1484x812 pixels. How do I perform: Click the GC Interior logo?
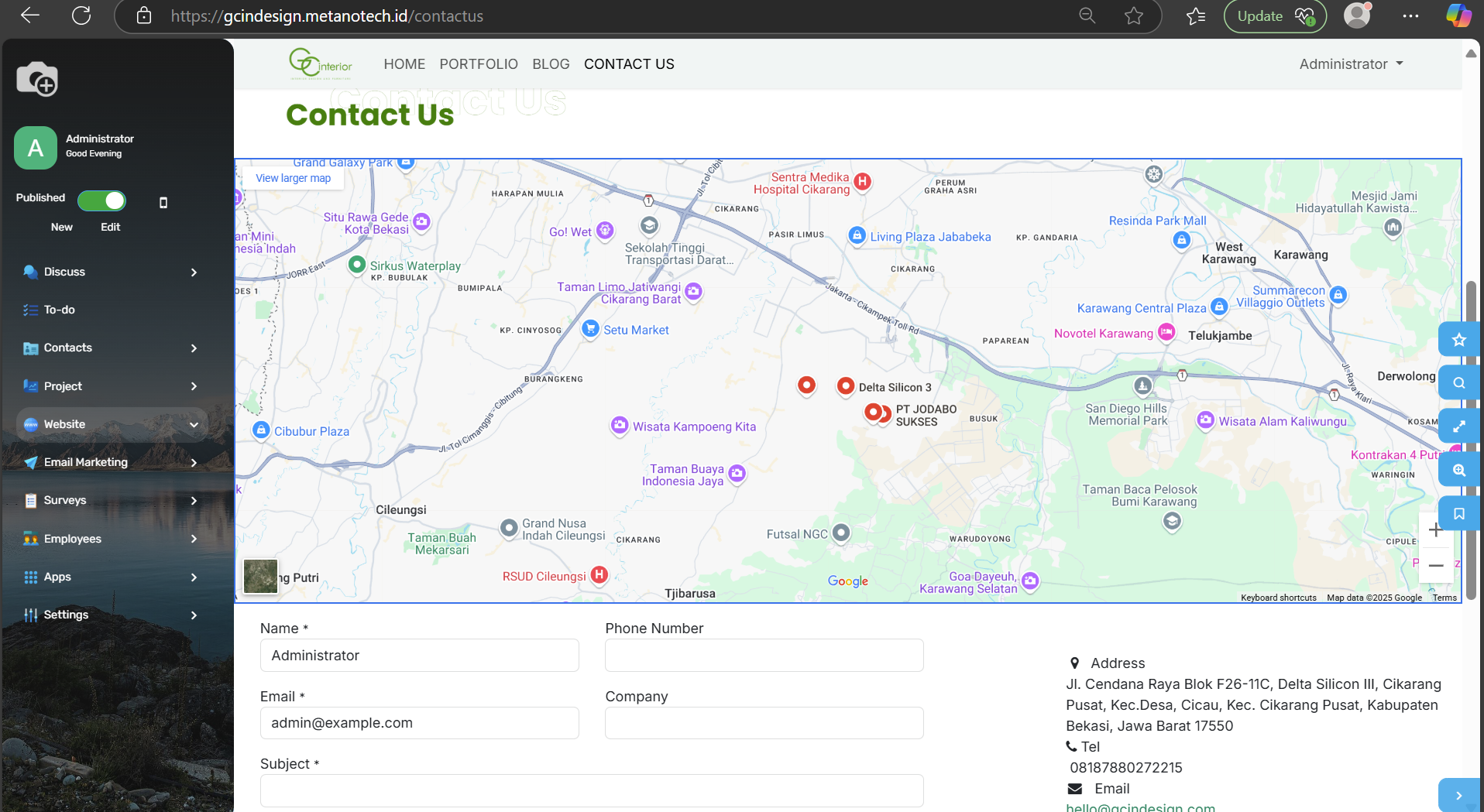321,63
